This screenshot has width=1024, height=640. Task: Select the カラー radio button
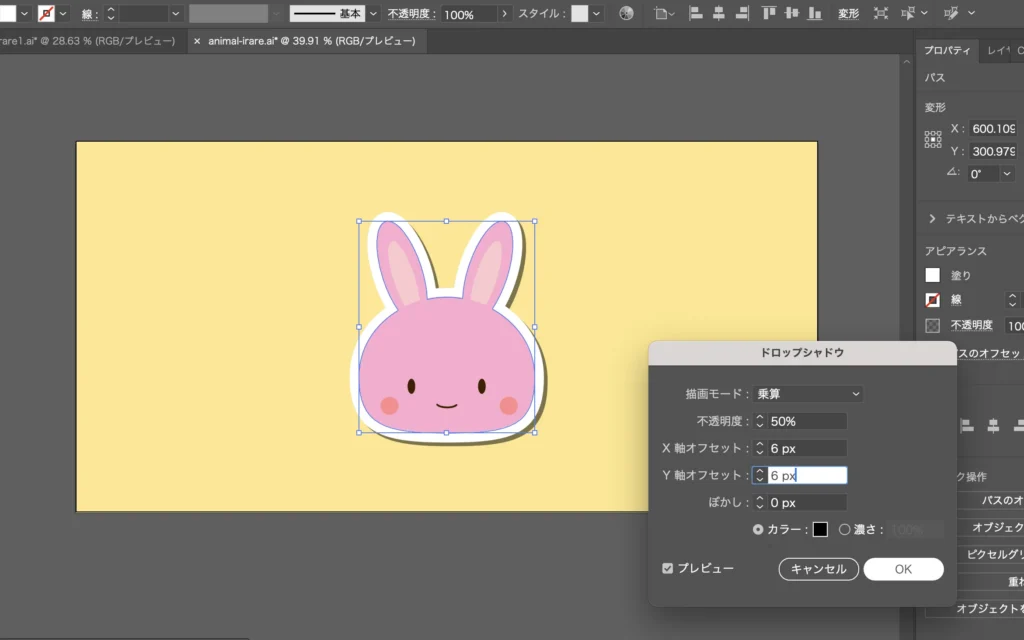tap(757, 529)
